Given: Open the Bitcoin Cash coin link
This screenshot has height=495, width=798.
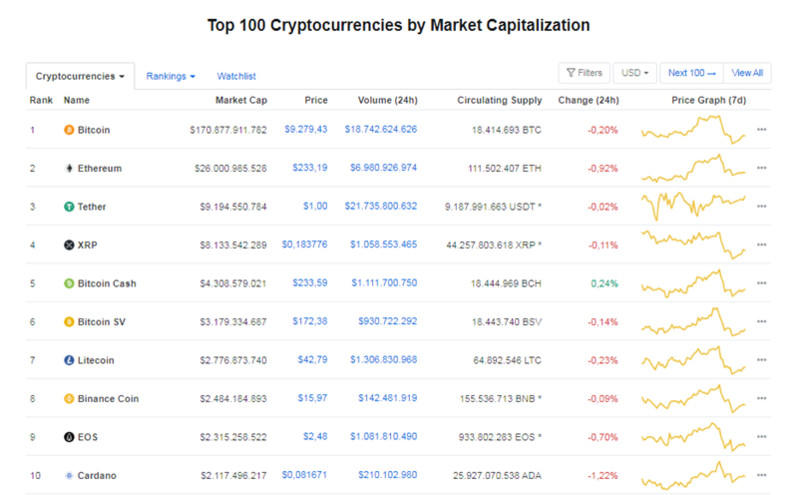Looking at the screenshot, I should tap(107, 283).
